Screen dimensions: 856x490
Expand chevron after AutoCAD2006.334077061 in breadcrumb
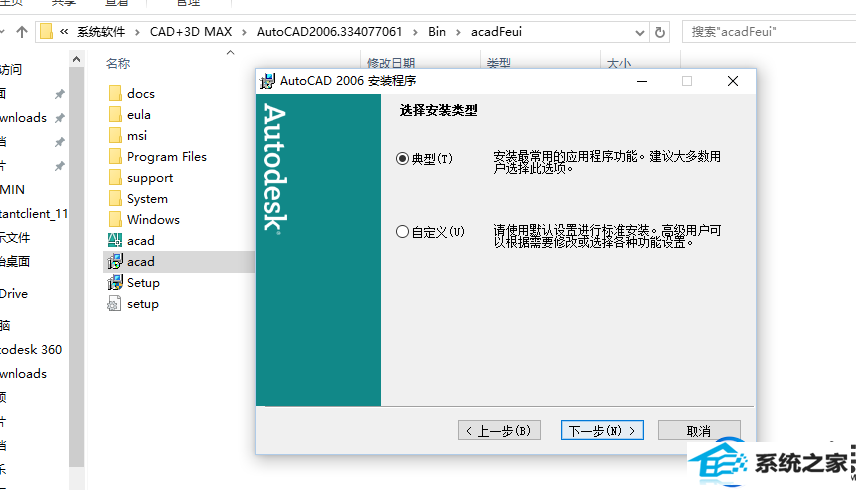(415, 32)
